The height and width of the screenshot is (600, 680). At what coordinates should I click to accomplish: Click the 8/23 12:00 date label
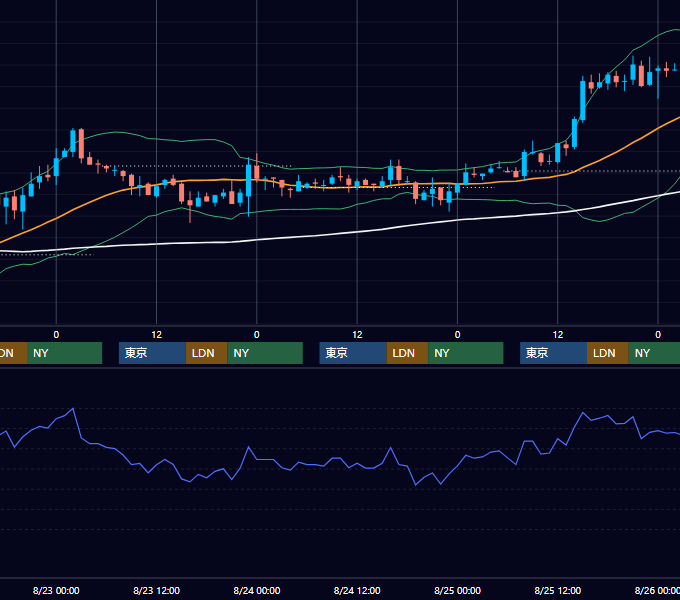tap(157, 590)
